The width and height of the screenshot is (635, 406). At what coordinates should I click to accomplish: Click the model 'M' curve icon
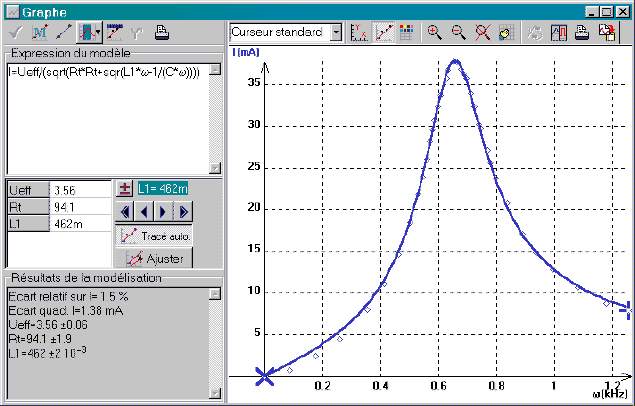(41, 32)
